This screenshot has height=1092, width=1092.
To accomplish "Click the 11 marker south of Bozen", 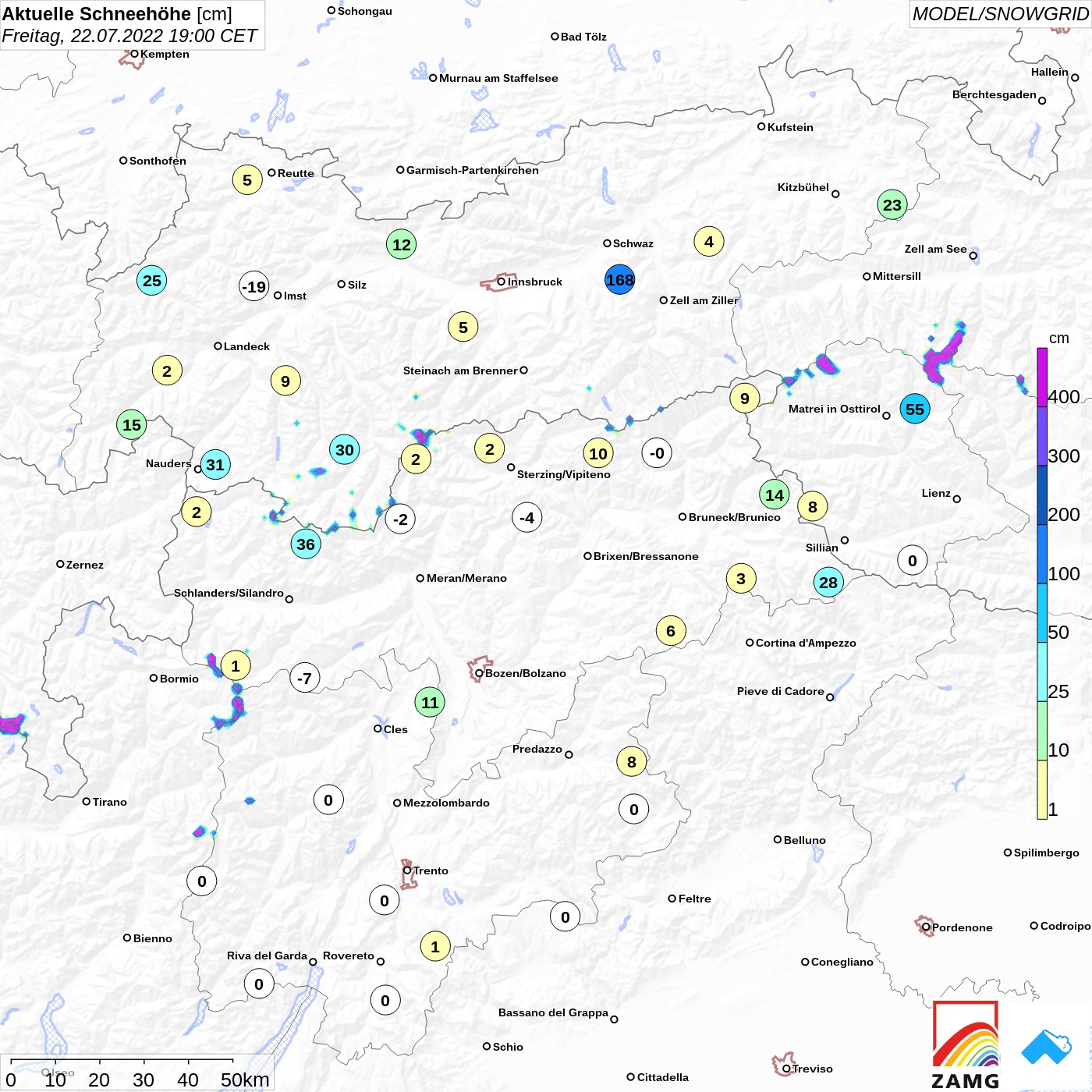I will (x=430, y=702).
